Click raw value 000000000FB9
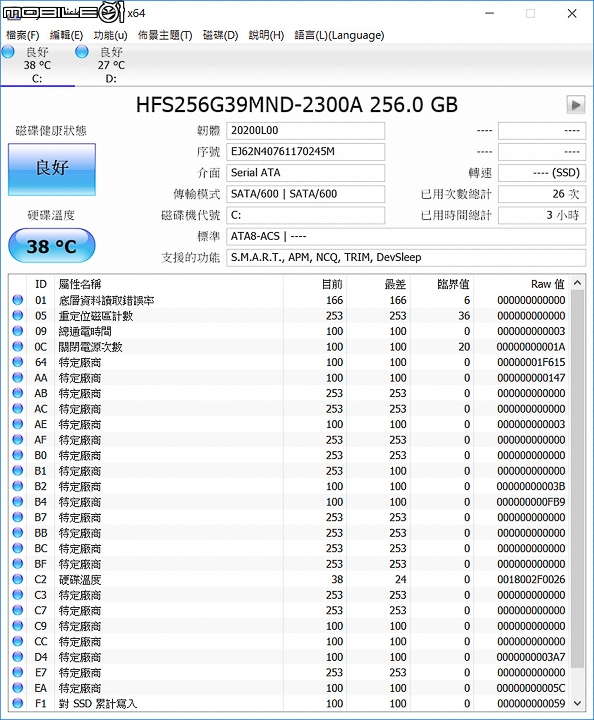 (531, 502)
